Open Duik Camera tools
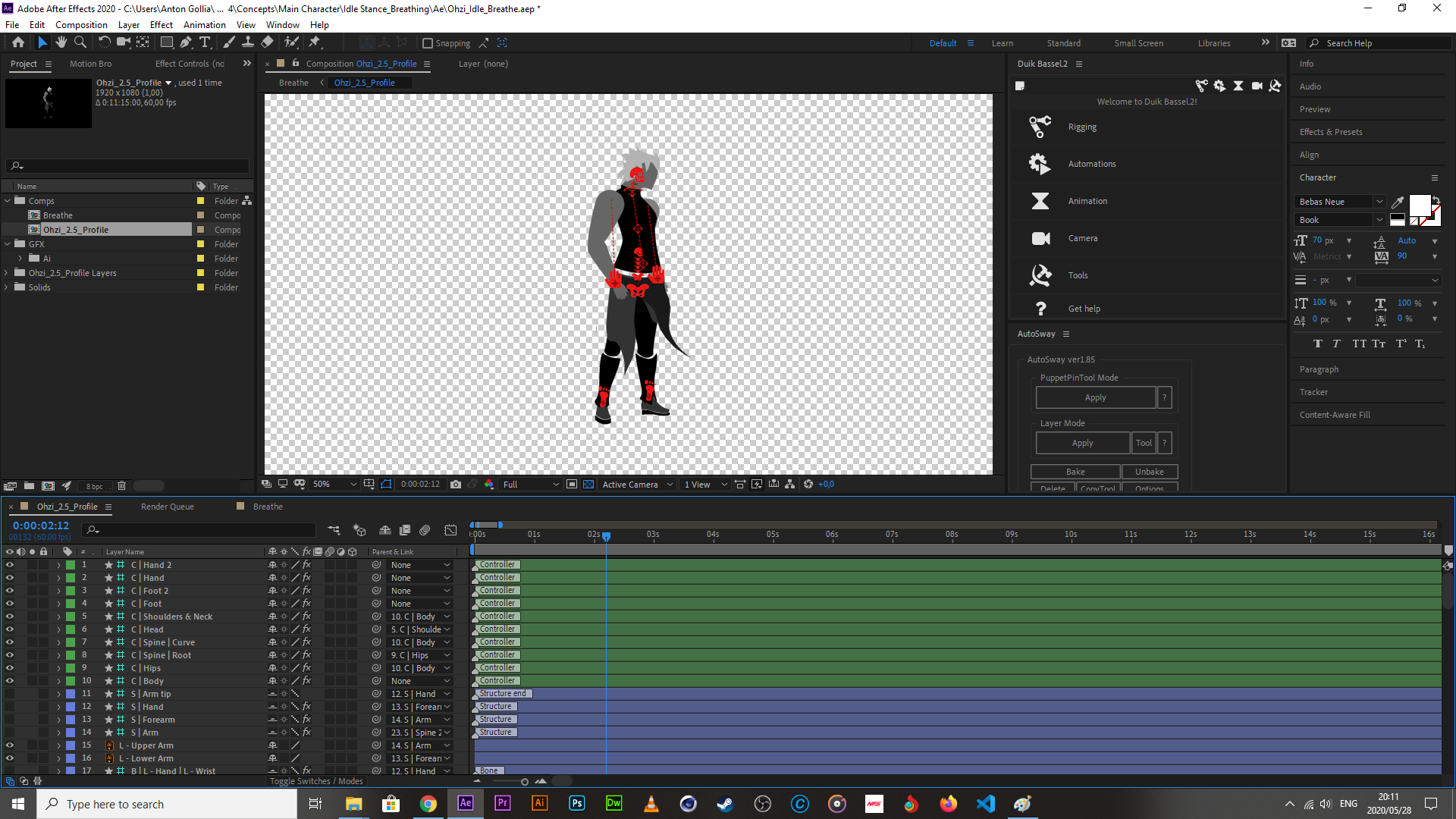 [1040, 238]
